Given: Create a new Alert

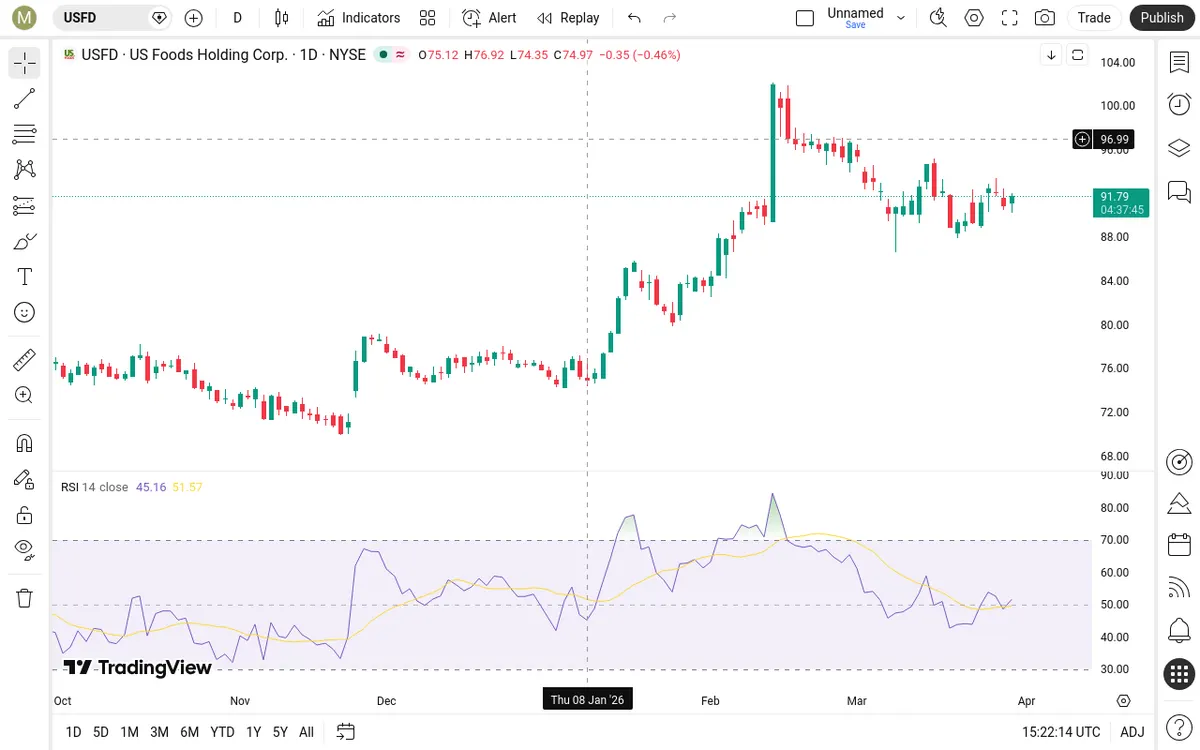Looking at the screenshot, I should click(x=490, y=17).
